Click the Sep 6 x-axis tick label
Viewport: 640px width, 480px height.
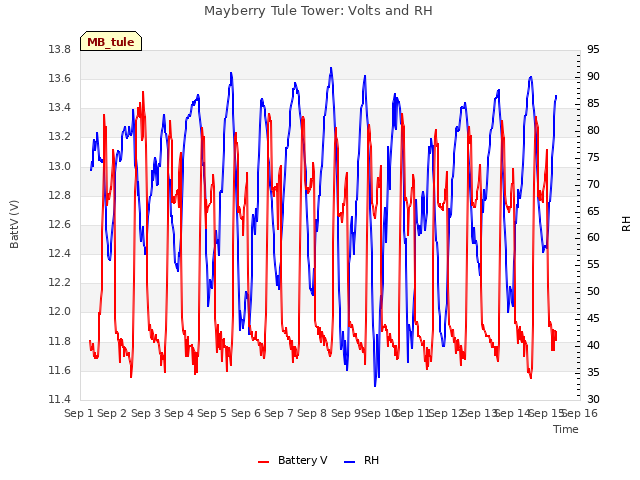tap(246, 413)
